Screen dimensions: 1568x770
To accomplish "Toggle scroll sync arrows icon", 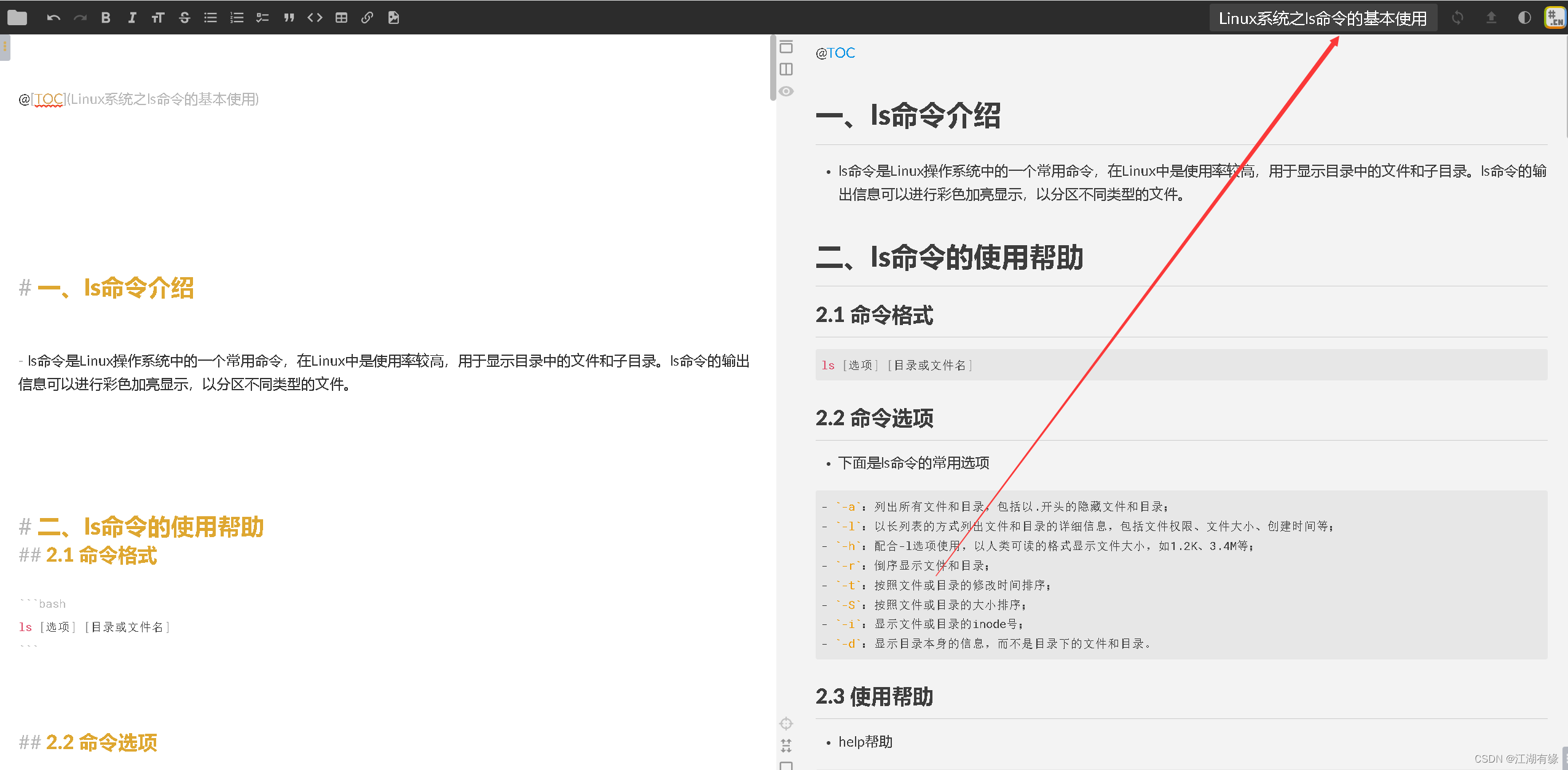I will [786, 745].
